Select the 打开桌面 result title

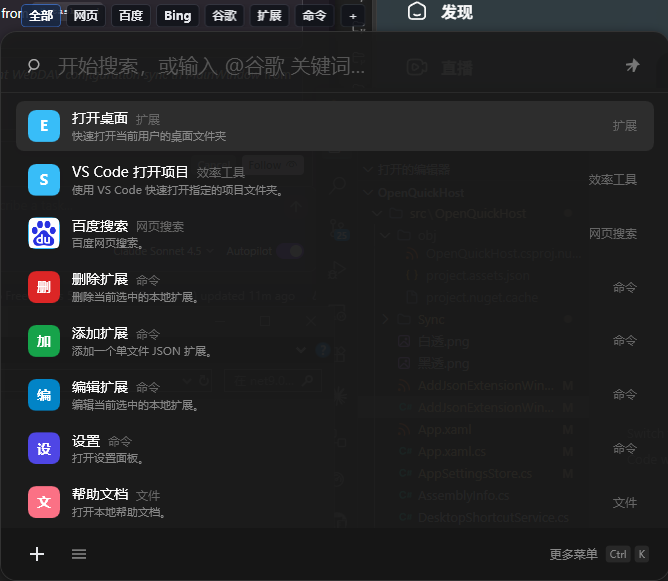tap(100, 118)
